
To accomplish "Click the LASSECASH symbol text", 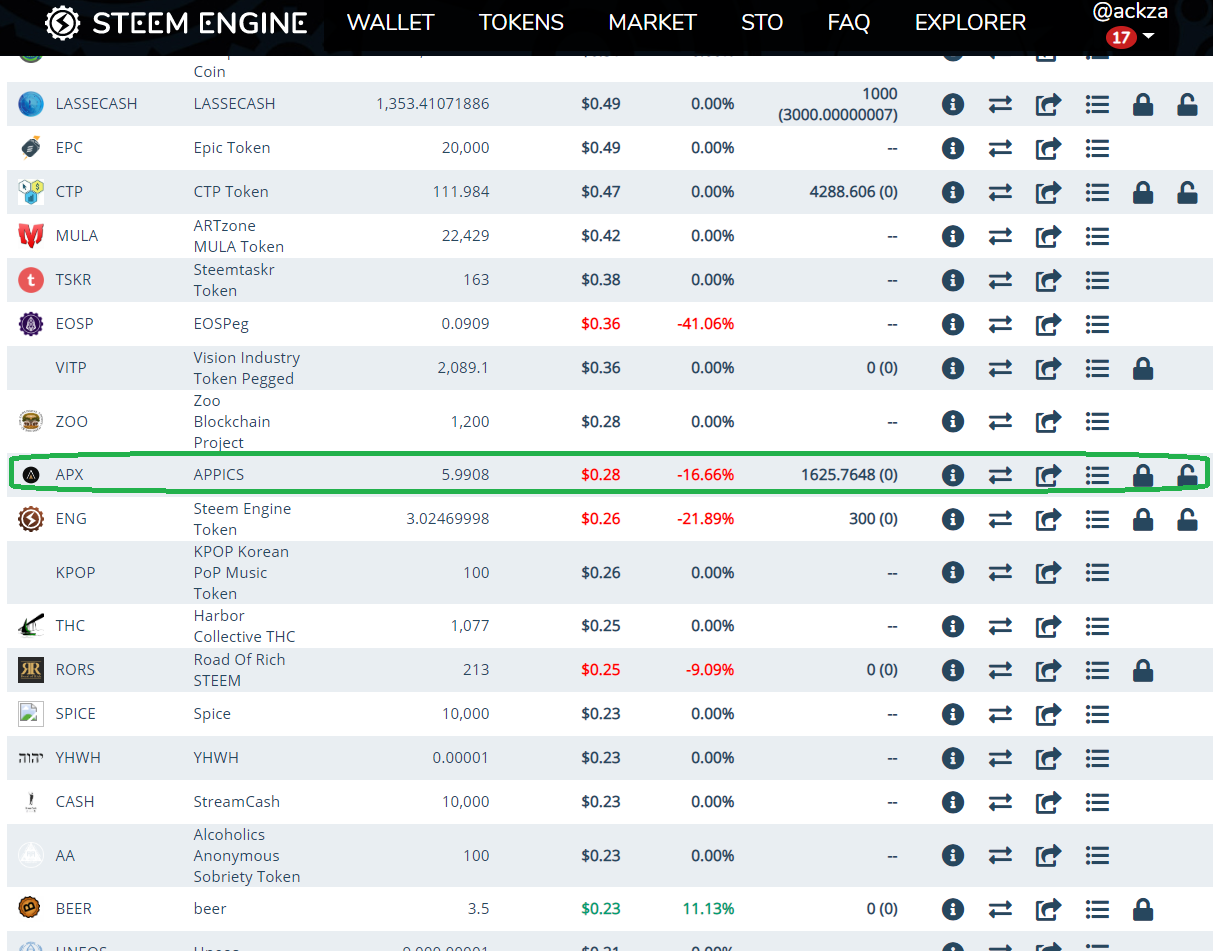I will click(x=97, y=104).
